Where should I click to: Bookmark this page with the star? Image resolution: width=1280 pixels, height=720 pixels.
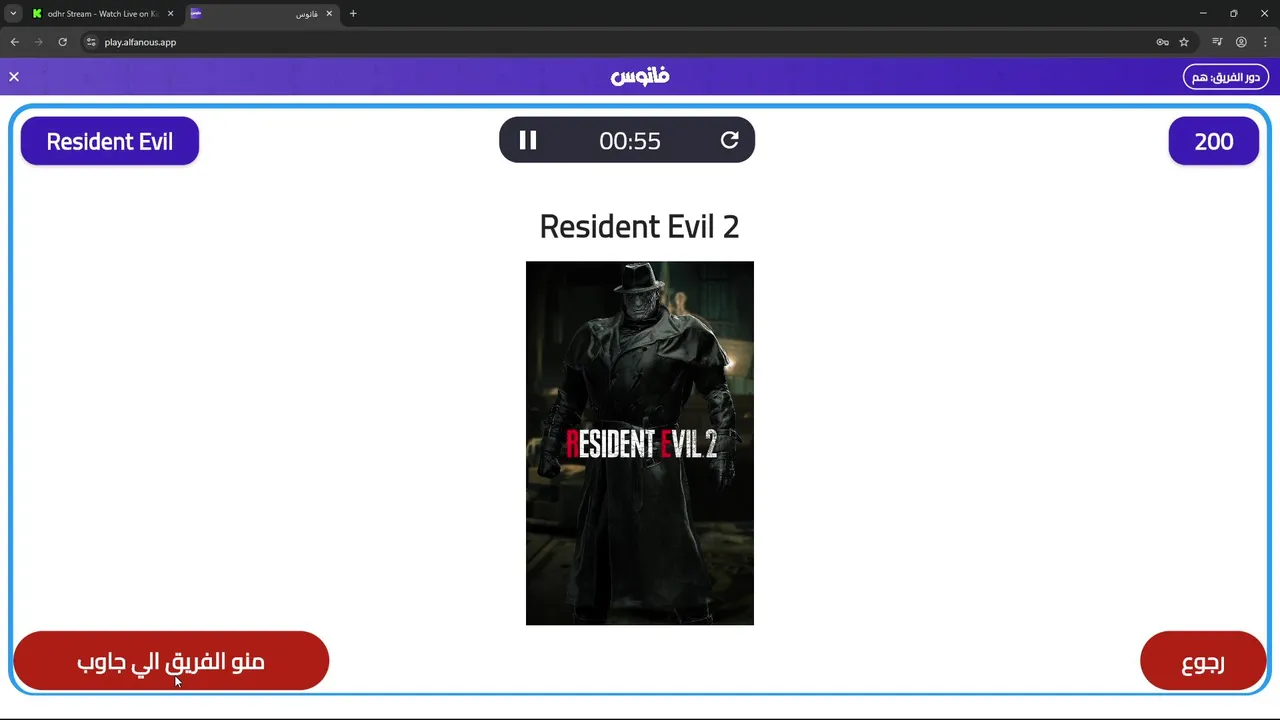click(x=1184, y=42)
